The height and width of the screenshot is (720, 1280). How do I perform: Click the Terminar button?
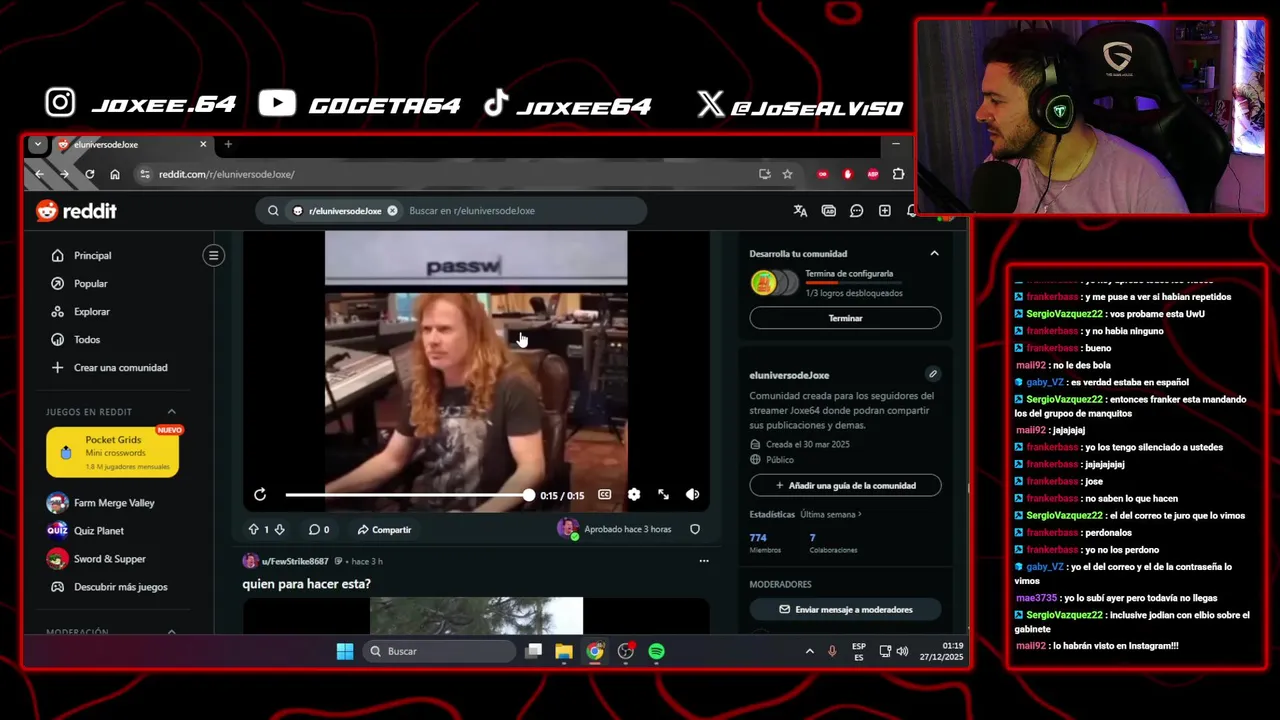tap(845, 318)
